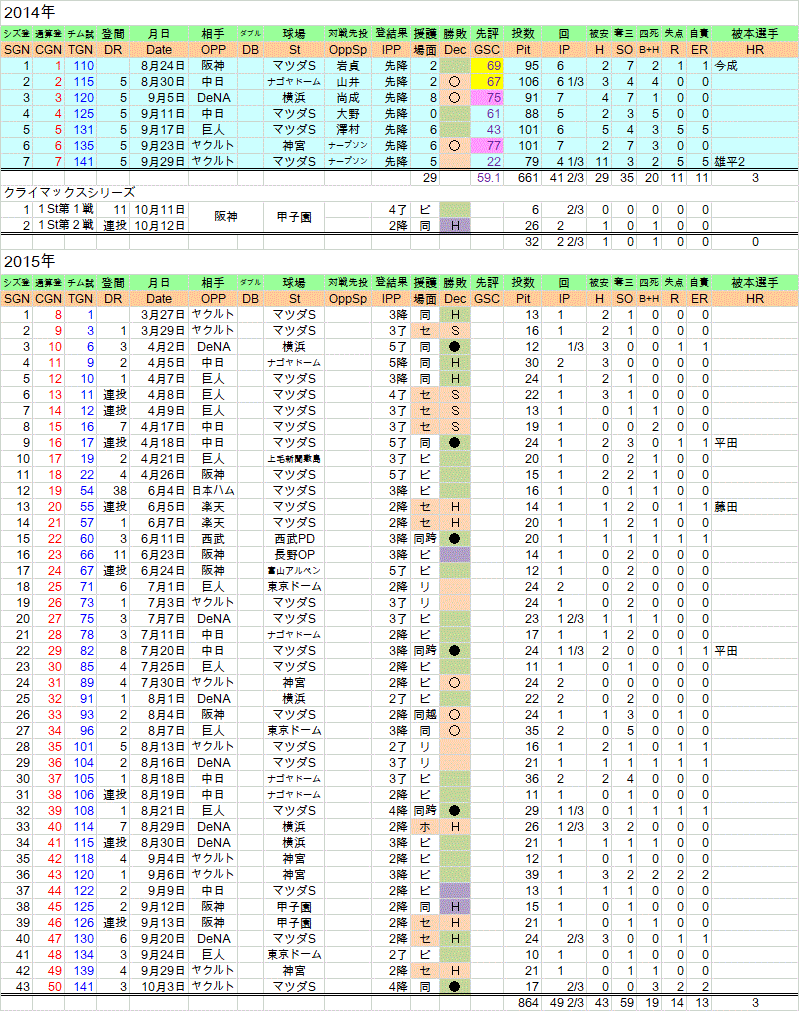Select the date cell 8月24日
The image size is (799, 1011).
(x=159, y=66)
